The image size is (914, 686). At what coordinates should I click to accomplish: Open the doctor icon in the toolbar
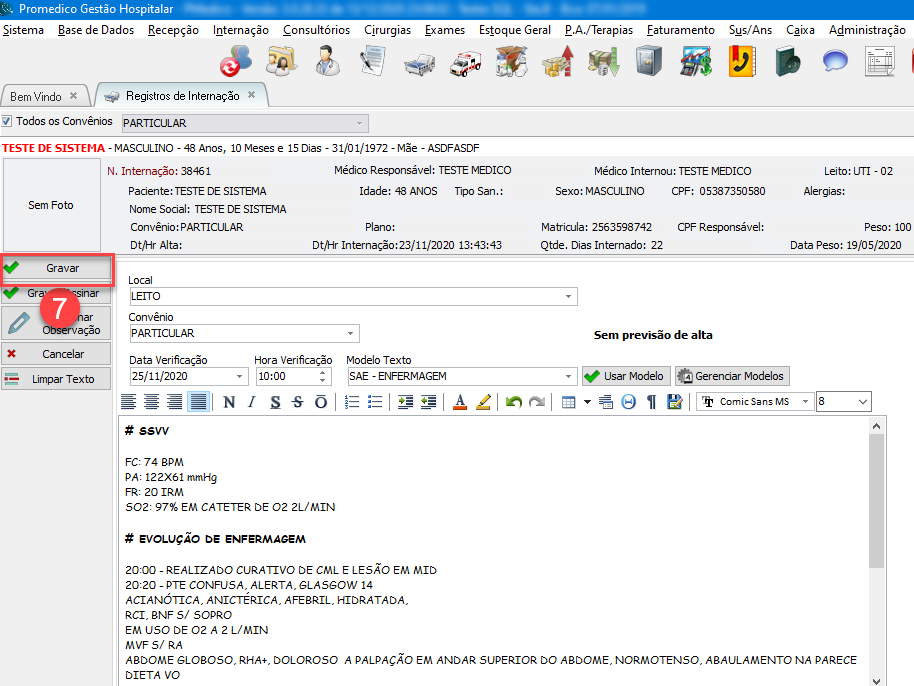327,62
